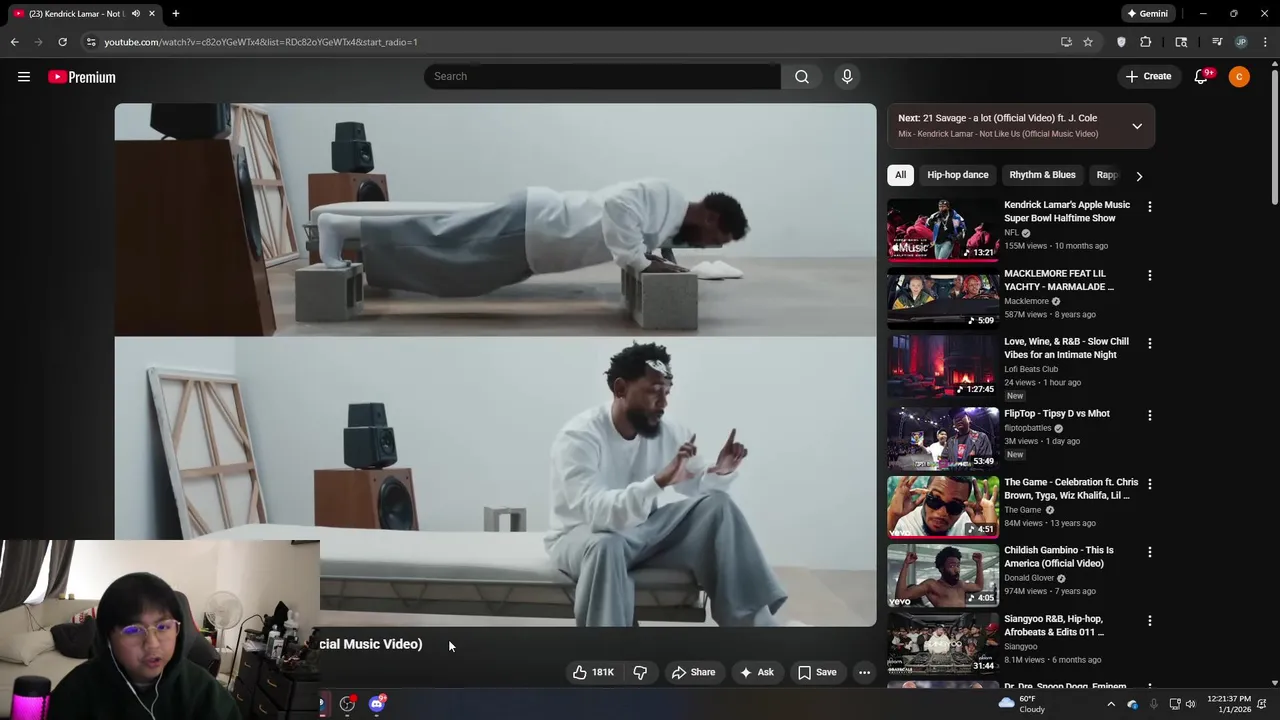
Task: Open the taskbar clock showing 12:21:37 PM
Action: pos(1228,704)
